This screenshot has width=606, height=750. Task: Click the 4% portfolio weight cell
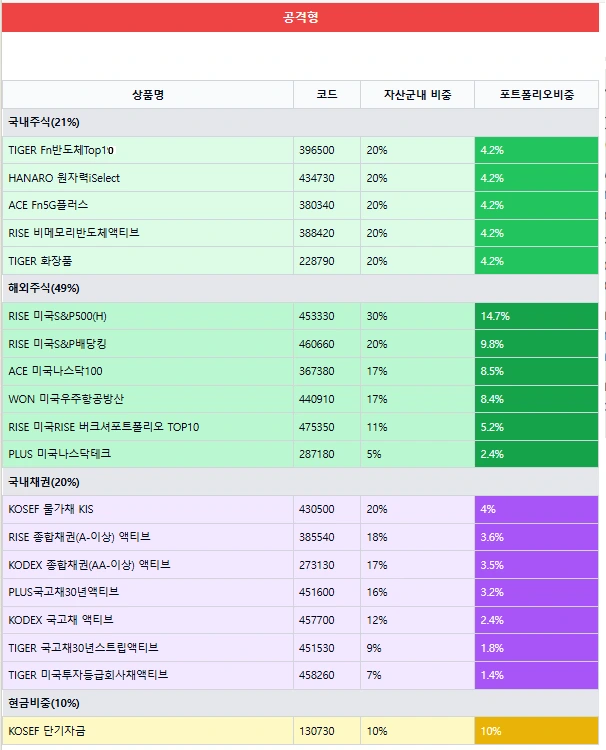tap(537, 509)
